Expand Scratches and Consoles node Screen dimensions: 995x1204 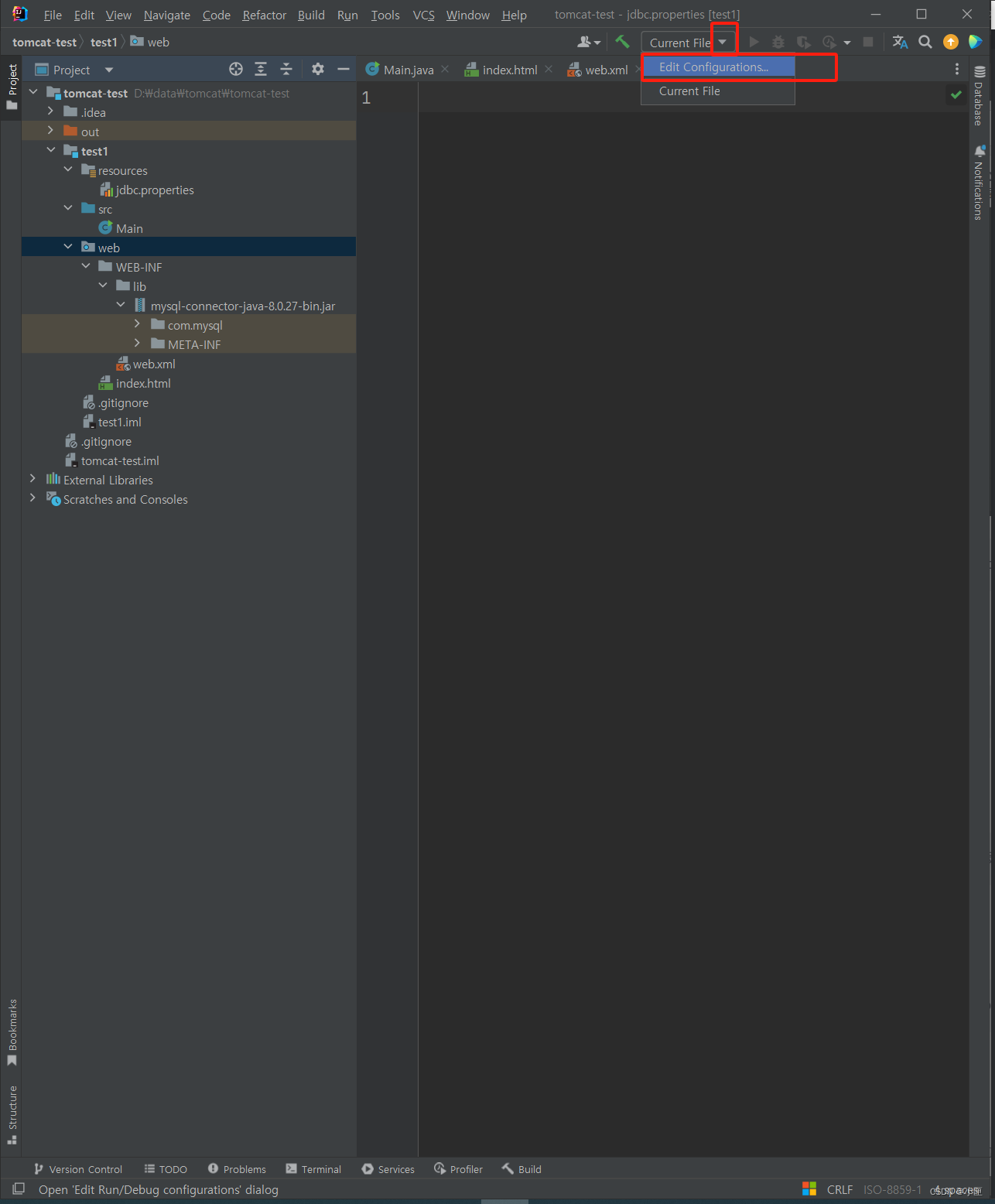pyautogui.click(x=33, y=498)
